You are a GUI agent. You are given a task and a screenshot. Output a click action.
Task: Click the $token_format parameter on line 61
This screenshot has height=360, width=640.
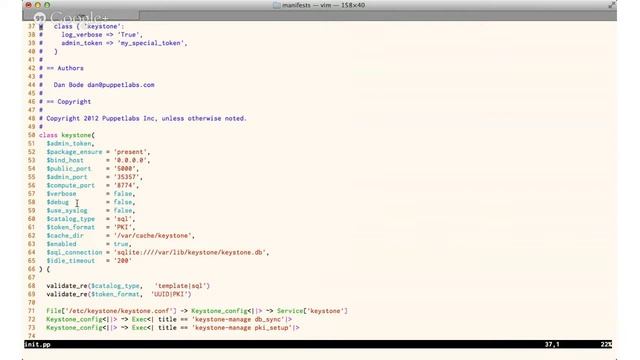point(71,227)
